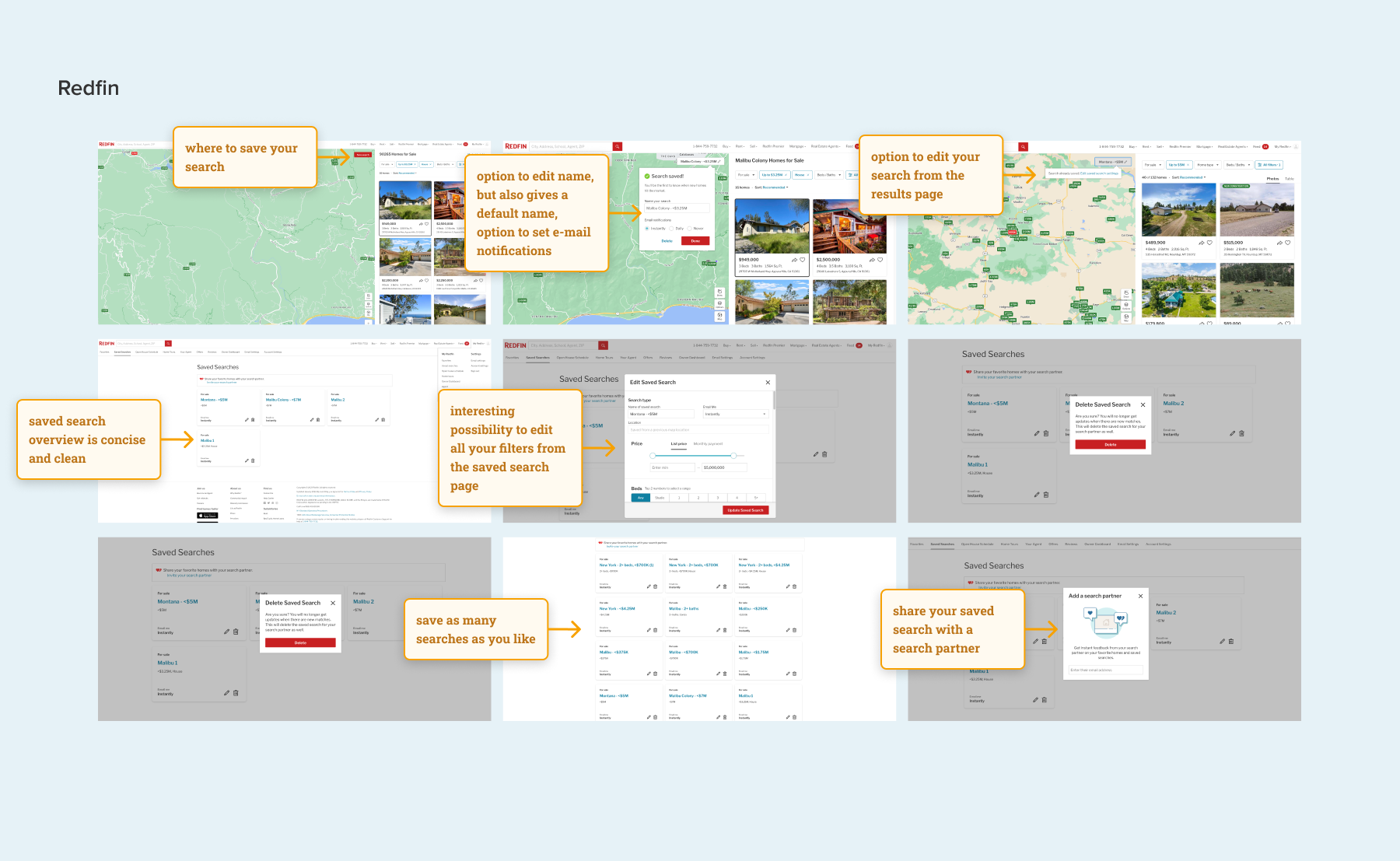Click the trash icon on Montana card beside middle-row delete dialog
This screenshot has height=861, width=1400.
tap(1046, 433)
